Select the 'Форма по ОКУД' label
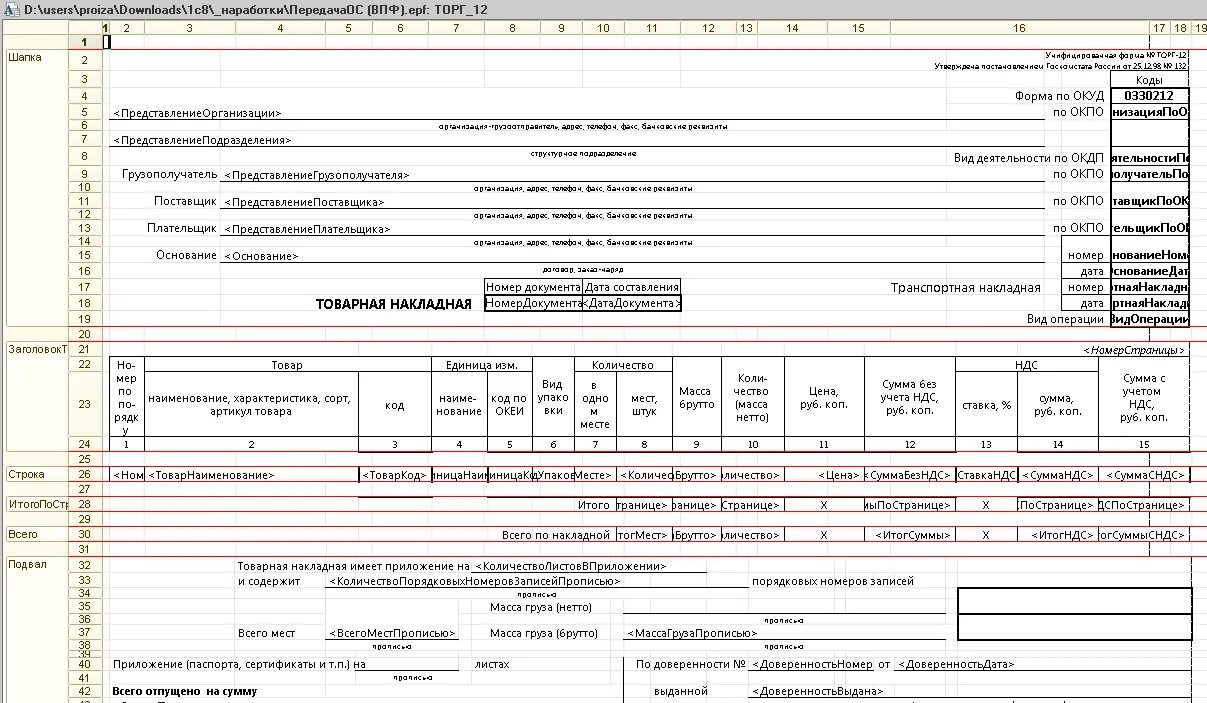This screenshot has width=1207, height=703. (1059, 96)
